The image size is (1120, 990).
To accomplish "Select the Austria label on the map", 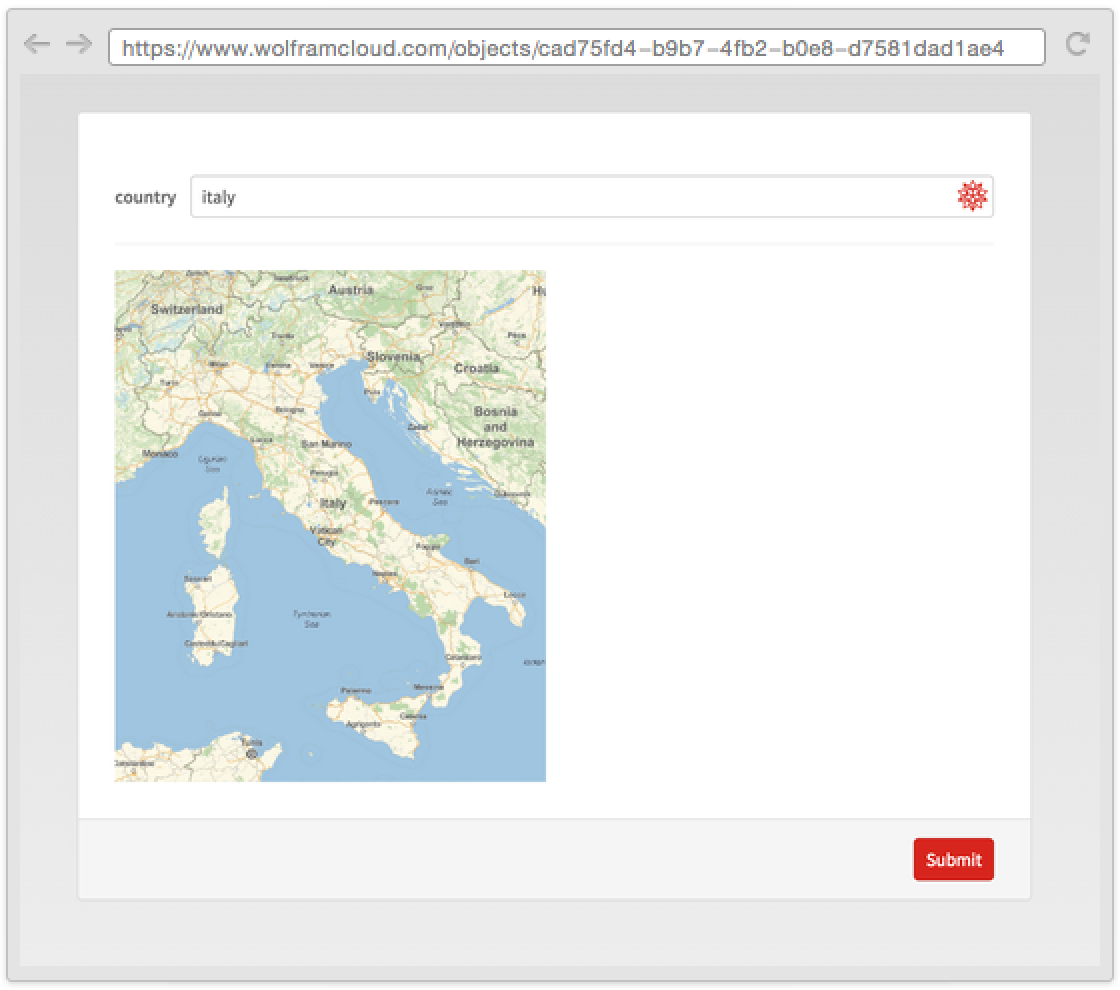I will pos(351,290).
